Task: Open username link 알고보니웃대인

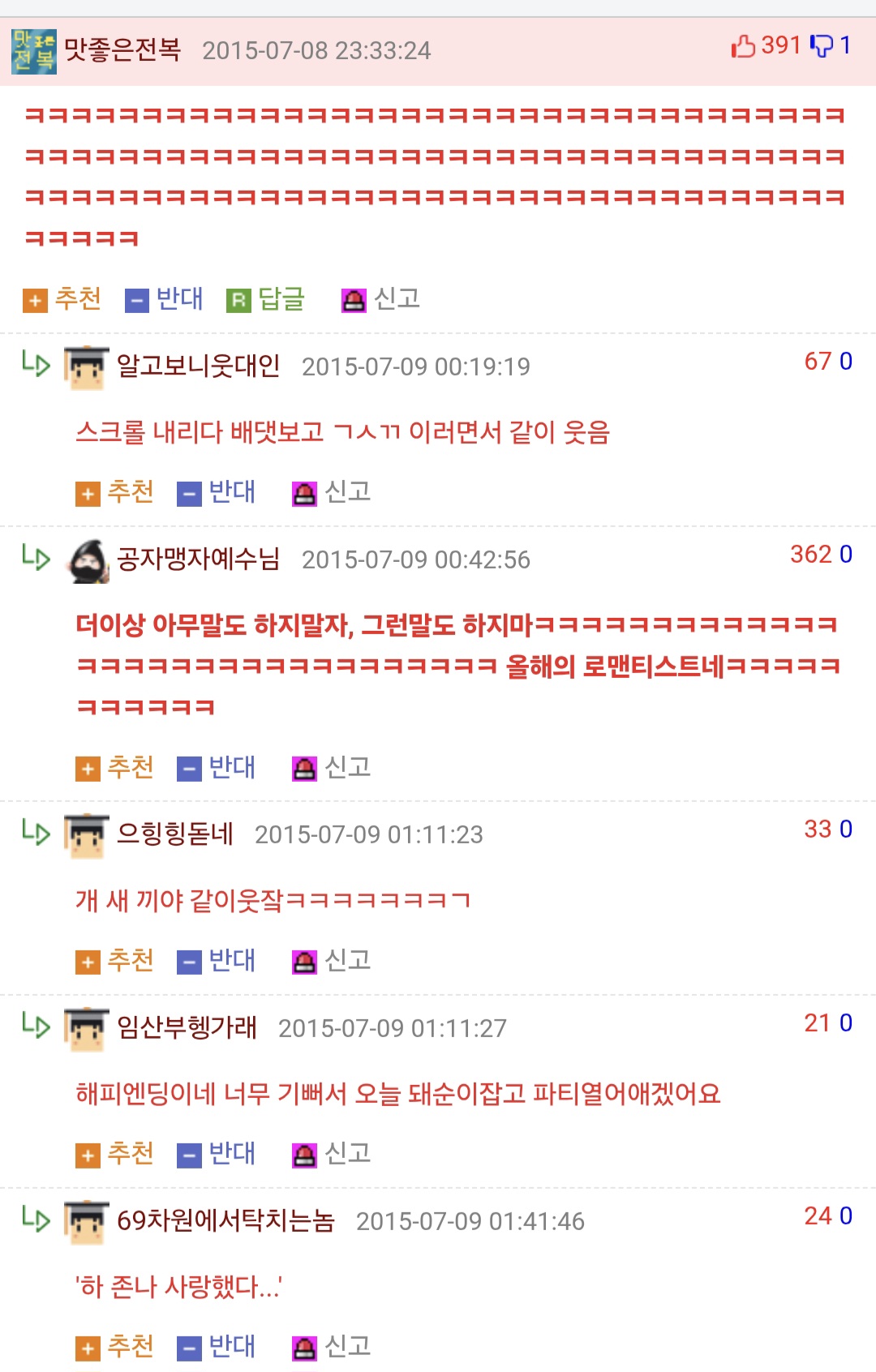Action: (199, 367)
